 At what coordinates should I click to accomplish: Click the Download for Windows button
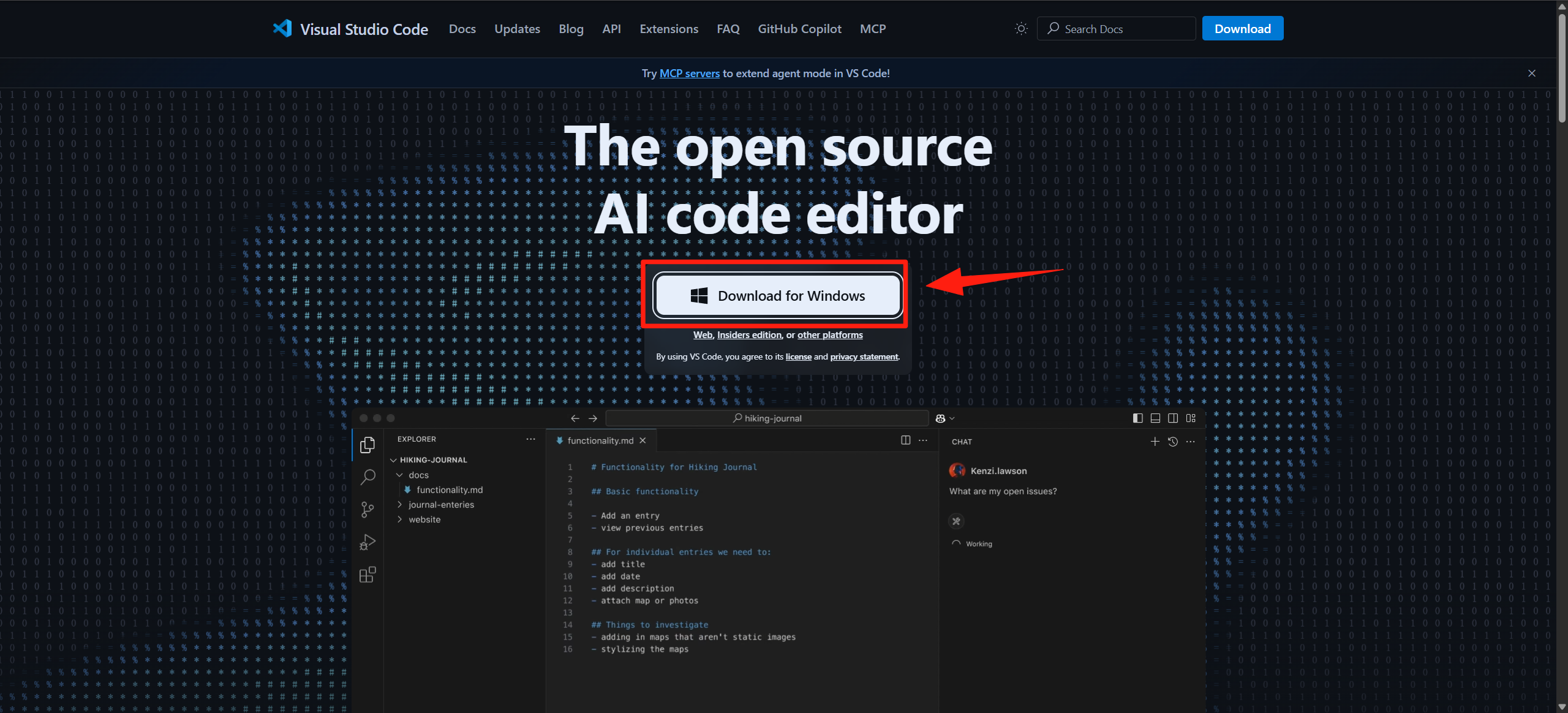777,295
